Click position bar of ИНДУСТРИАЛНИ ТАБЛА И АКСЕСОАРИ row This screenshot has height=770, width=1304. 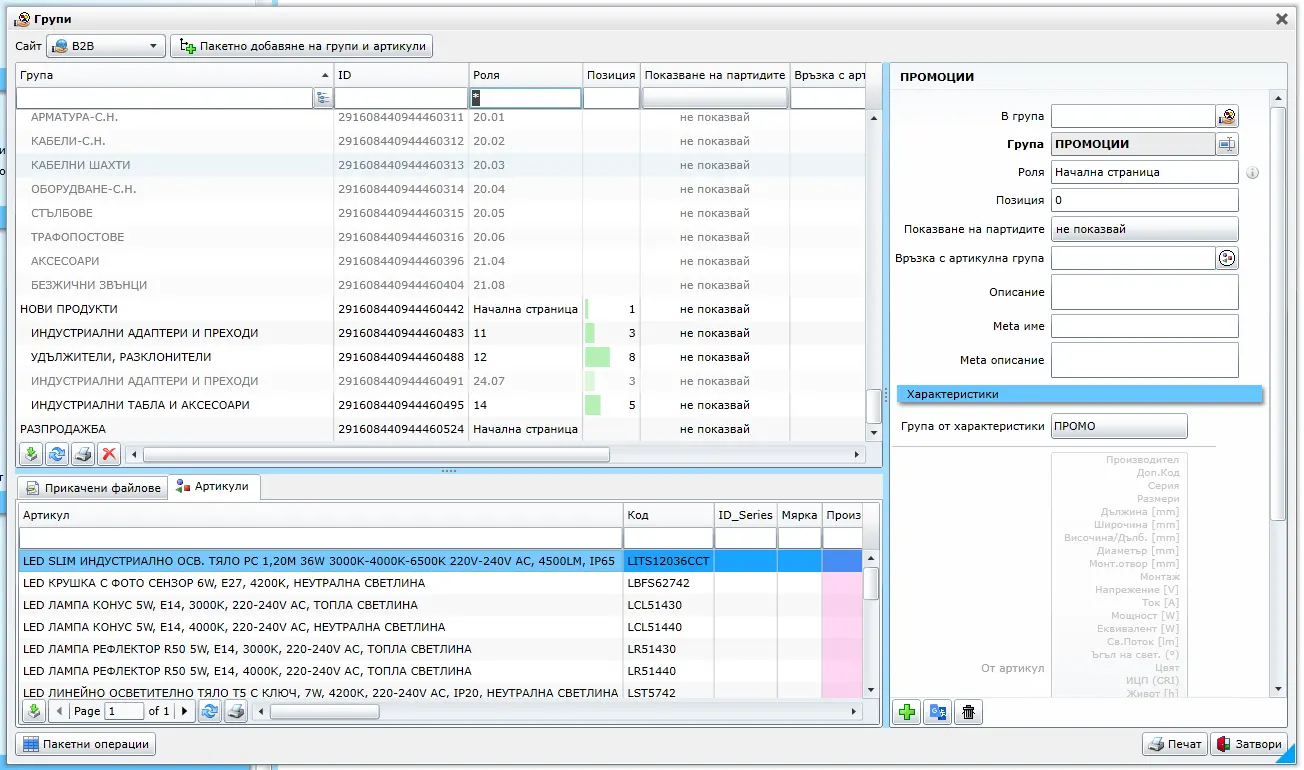tap(593, 405)
